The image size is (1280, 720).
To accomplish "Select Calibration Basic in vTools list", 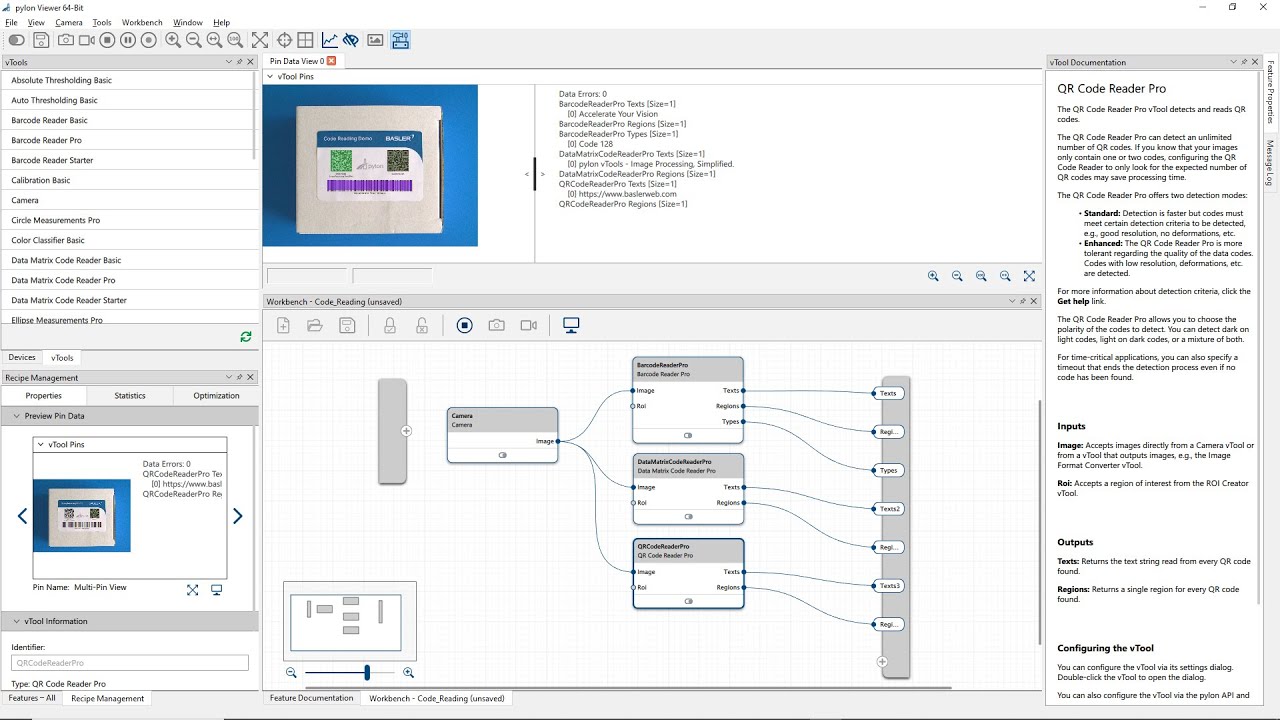I will pyautogui.click(x=127, y=180).
